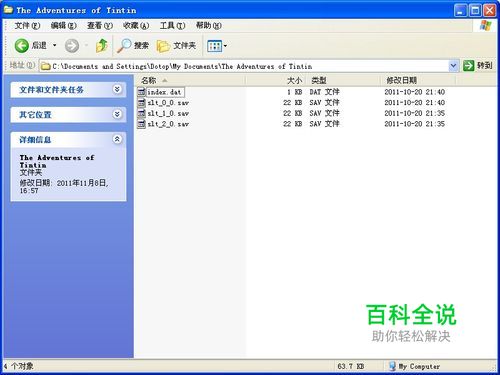Open the Back history dropdown arrow

(55, 45)
